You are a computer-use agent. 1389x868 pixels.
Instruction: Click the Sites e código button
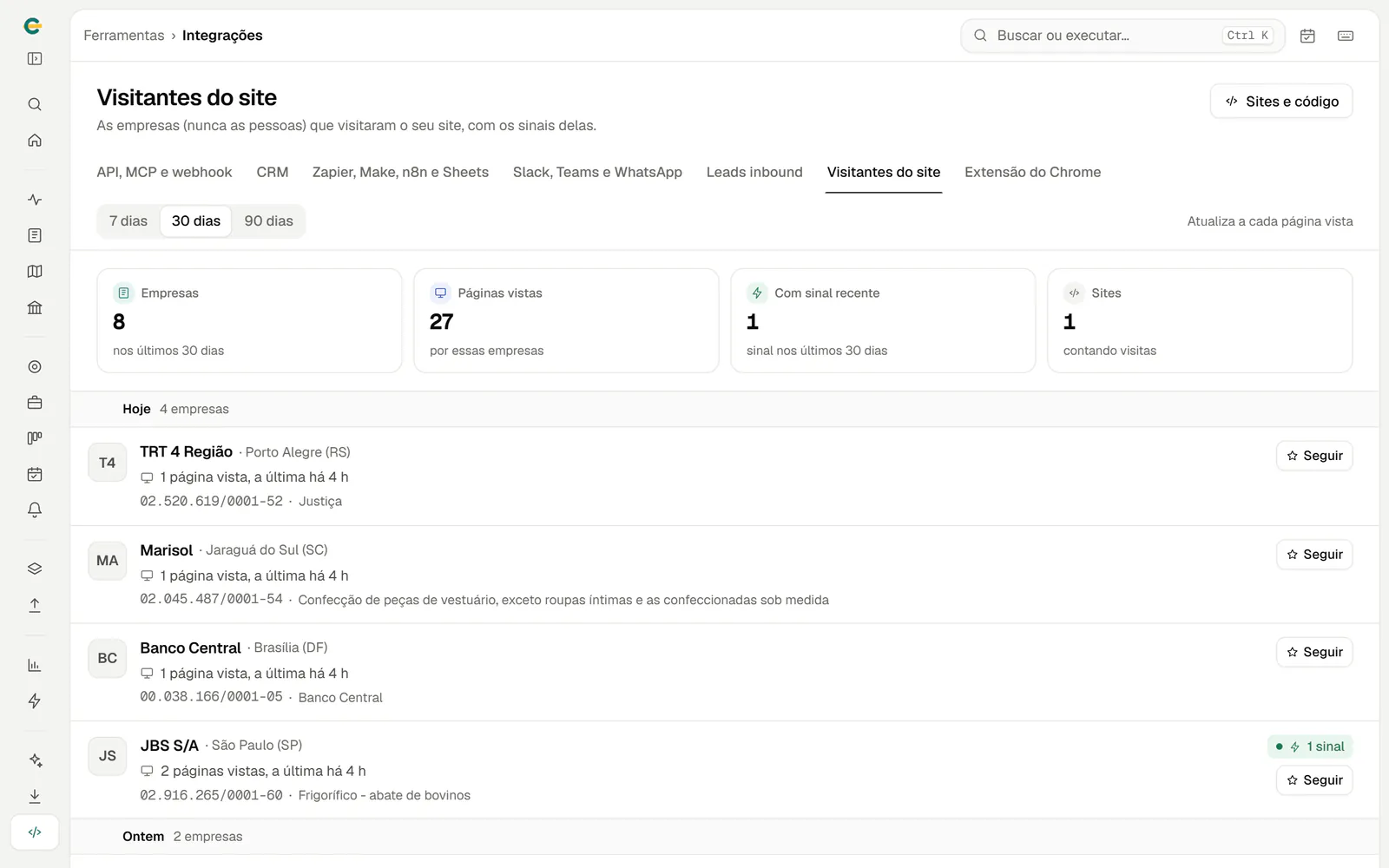1281,102
